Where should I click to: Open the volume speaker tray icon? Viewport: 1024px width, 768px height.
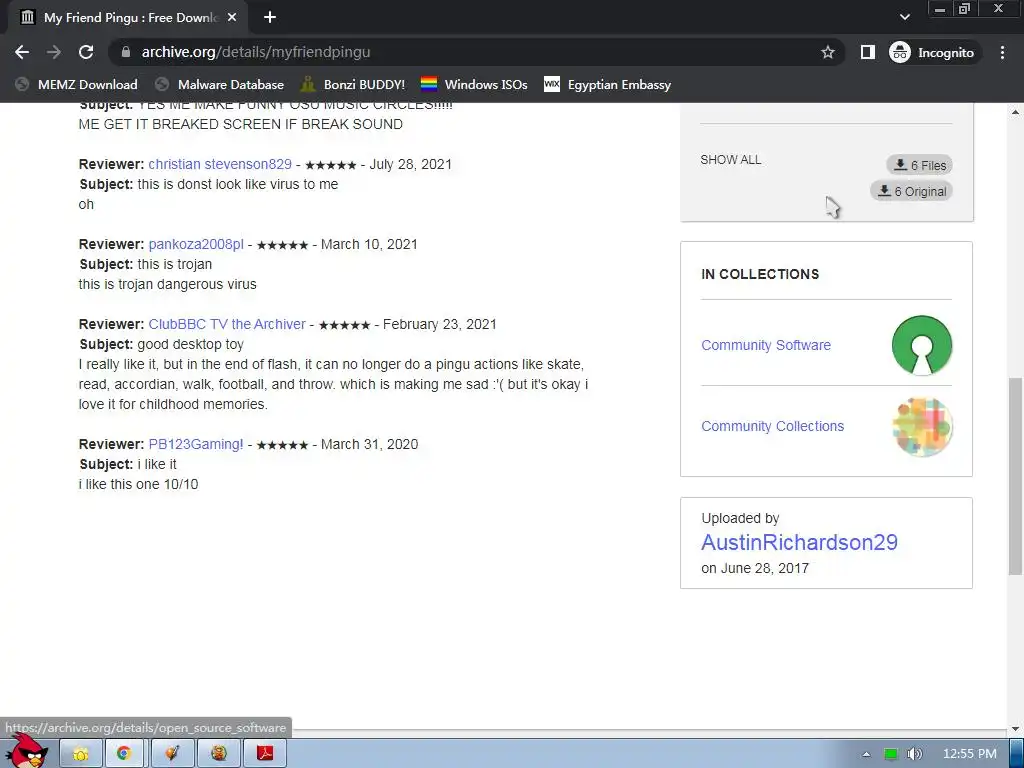click(914, 754)
